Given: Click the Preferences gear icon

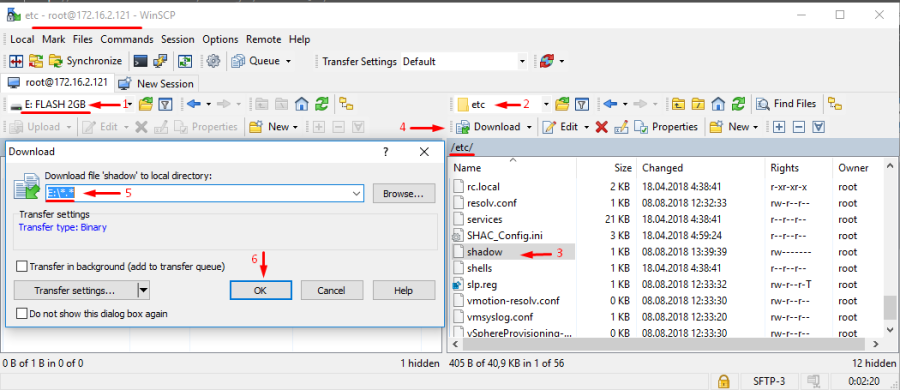Looking at the screenshot, I should pos(214,61).
